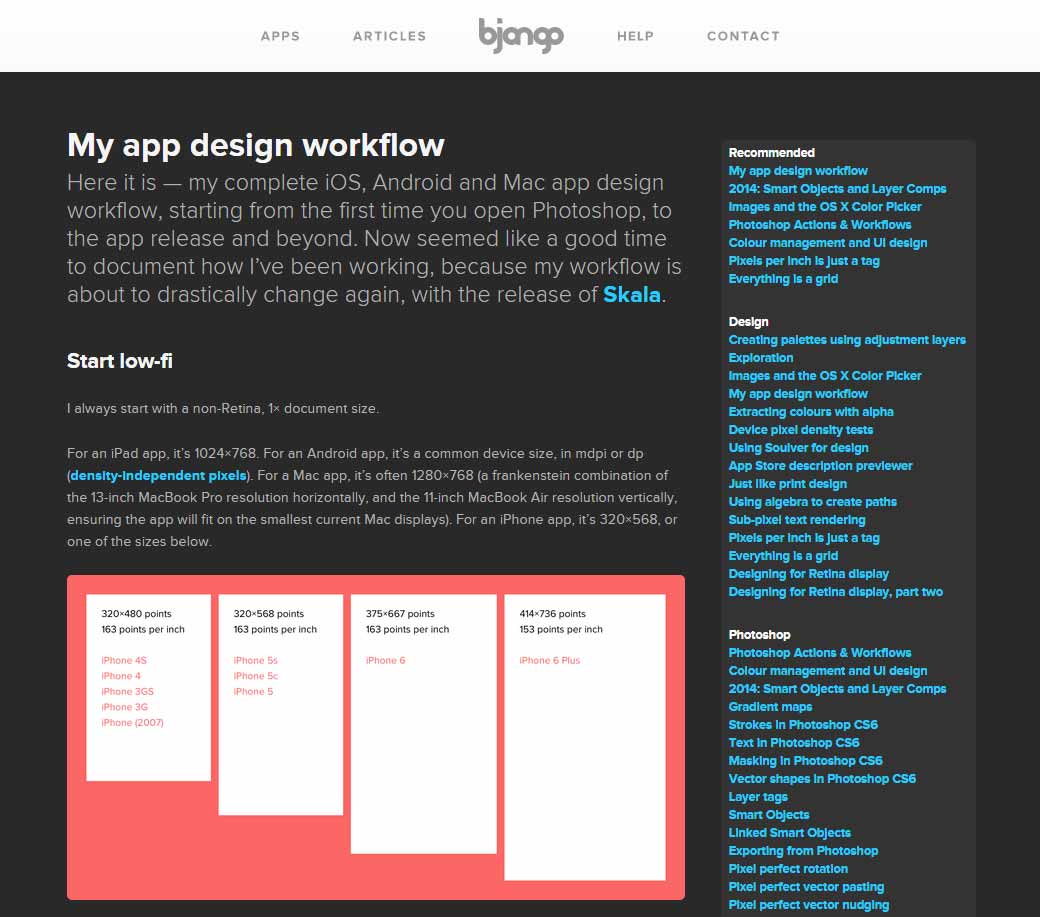
Task: Select 'Pixel perfect vector nudging' link
Action: tap(808, 904)
